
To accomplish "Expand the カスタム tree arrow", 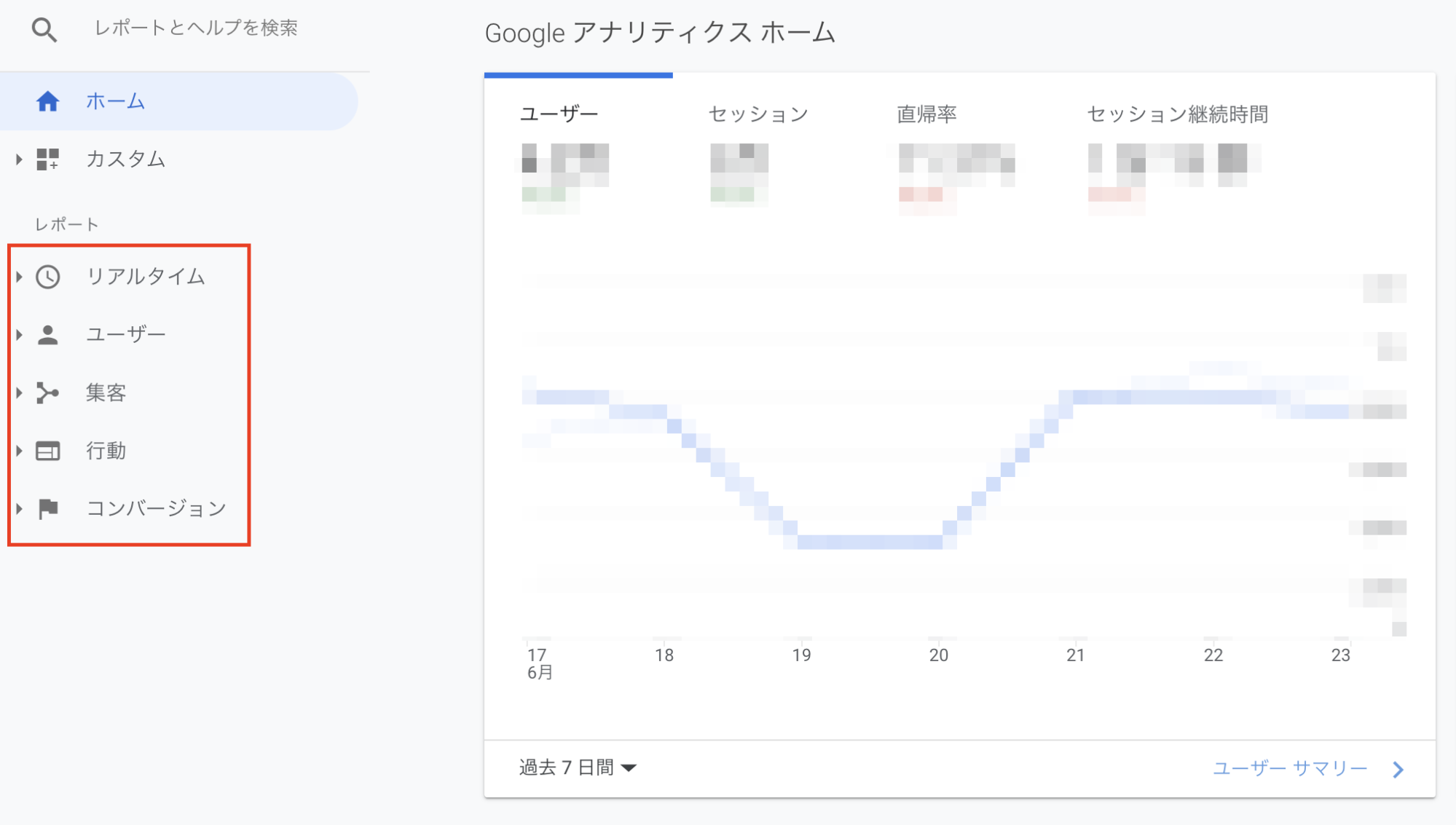I will click(x=19, y=159).
